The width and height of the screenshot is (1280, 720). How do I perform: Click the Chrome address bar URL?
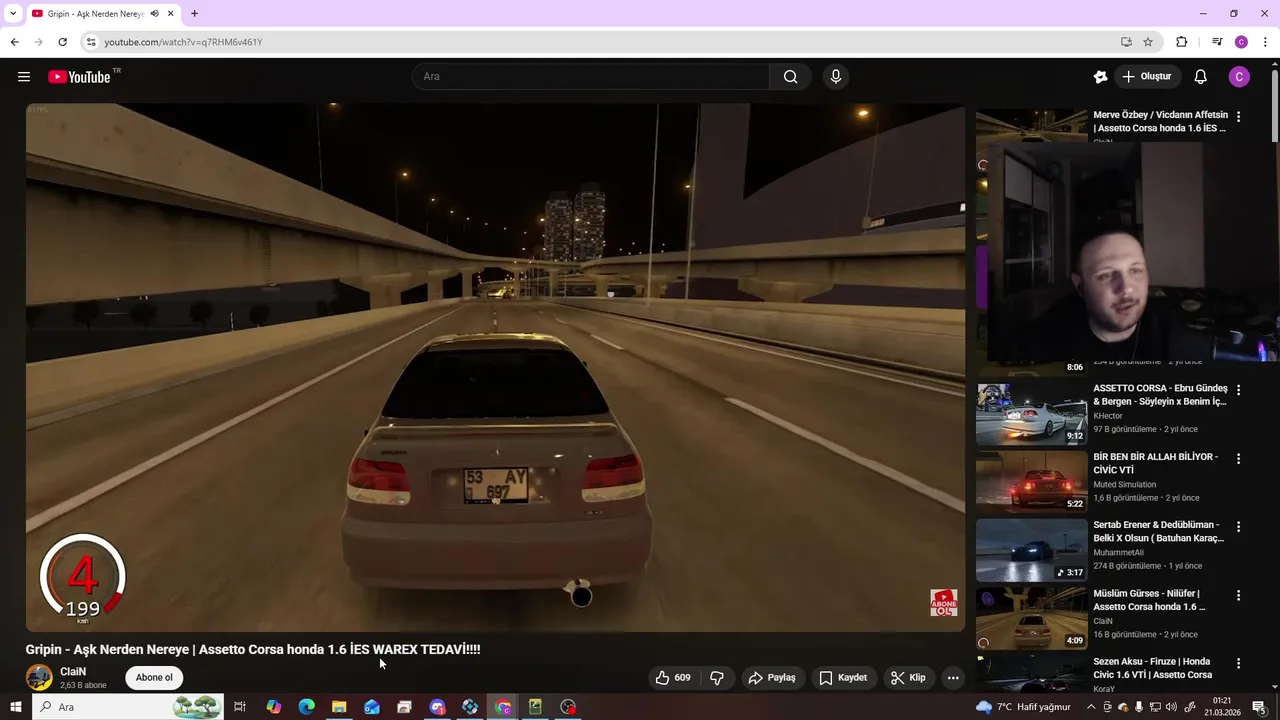pos(183,42)
